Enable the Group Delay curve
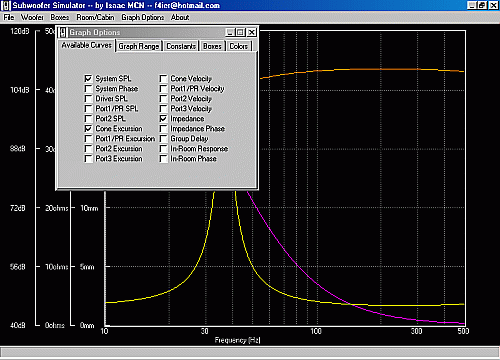 [x=163, y=139]
